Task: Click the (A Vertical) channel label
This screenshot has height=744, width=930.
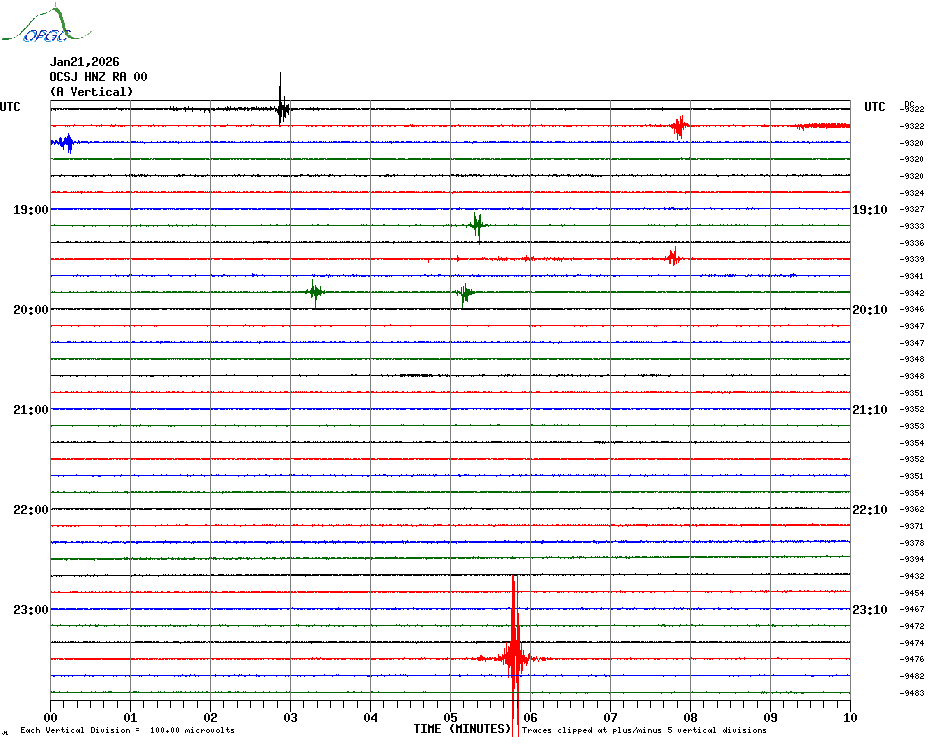Action: (91, 92)
